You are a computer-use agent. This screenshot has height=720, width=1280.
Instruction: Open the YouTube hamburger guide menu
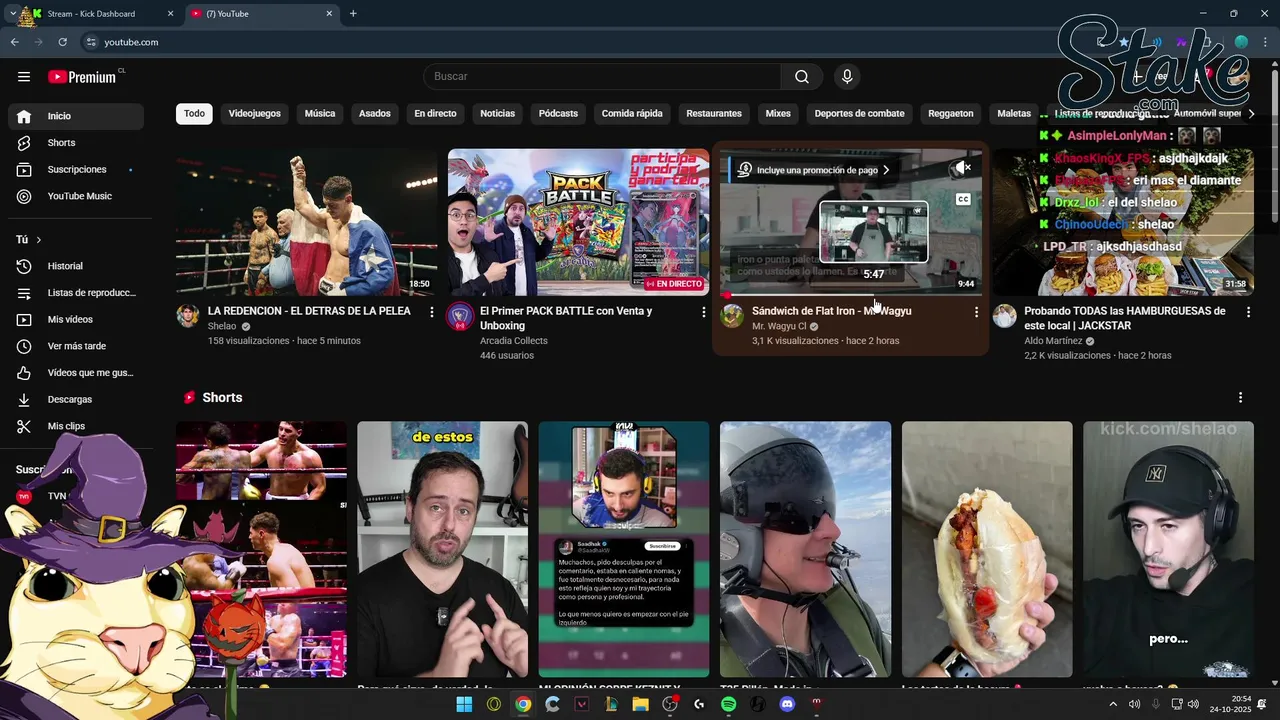tap(24, 77)
